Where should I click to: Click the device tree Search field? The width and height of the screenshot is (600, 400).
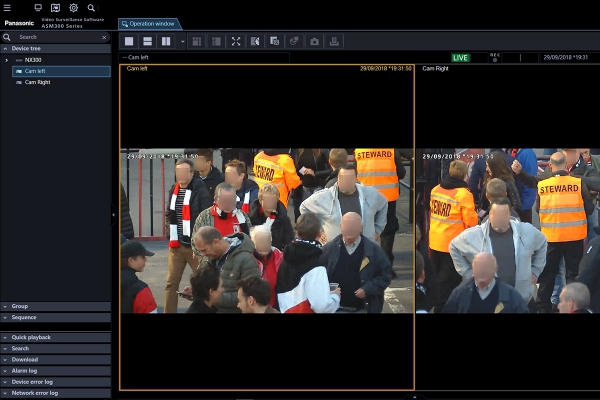(59, 37)
